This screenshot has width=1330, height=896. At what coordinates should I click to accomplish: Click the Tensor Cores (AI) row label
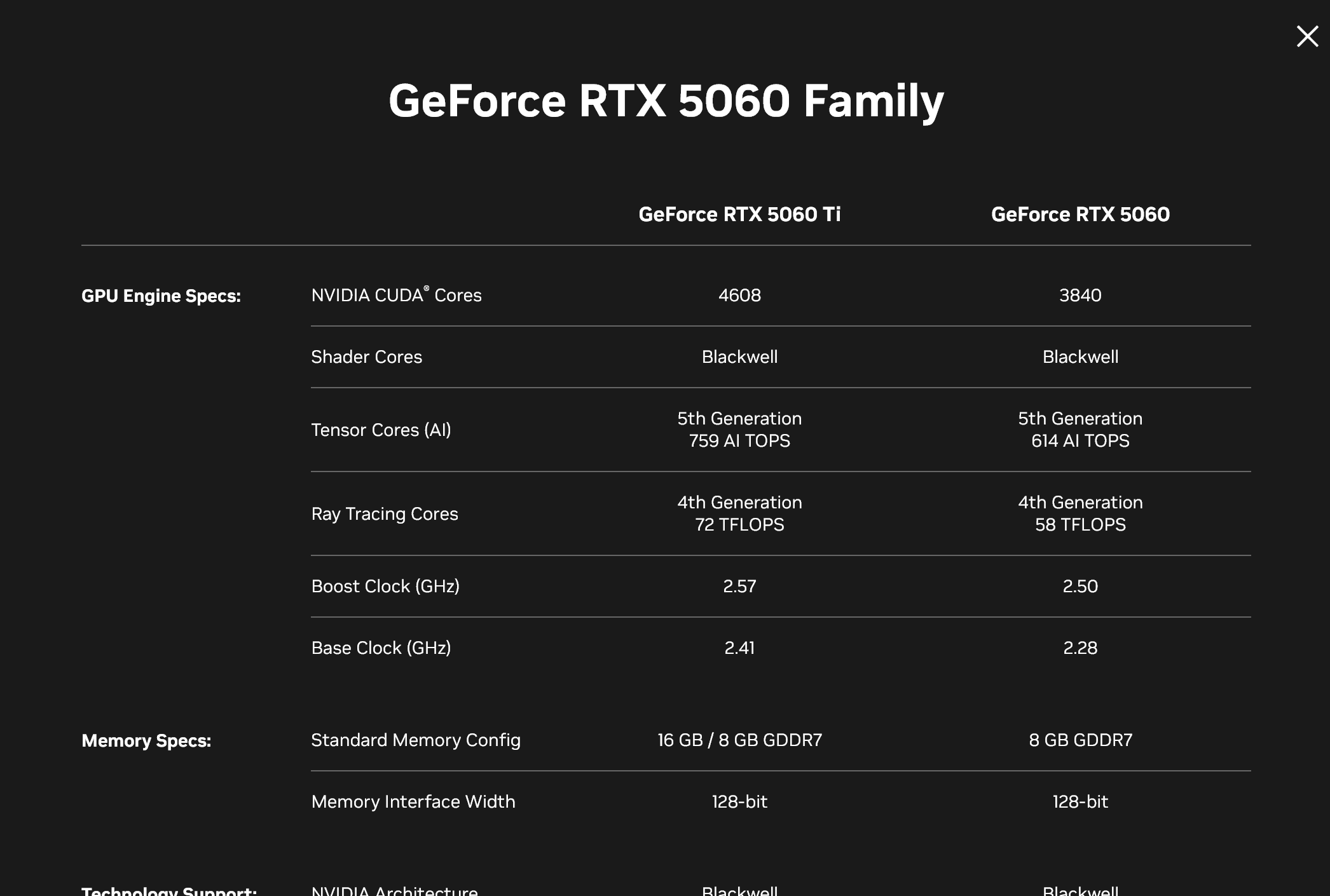(x=381, y=430)
